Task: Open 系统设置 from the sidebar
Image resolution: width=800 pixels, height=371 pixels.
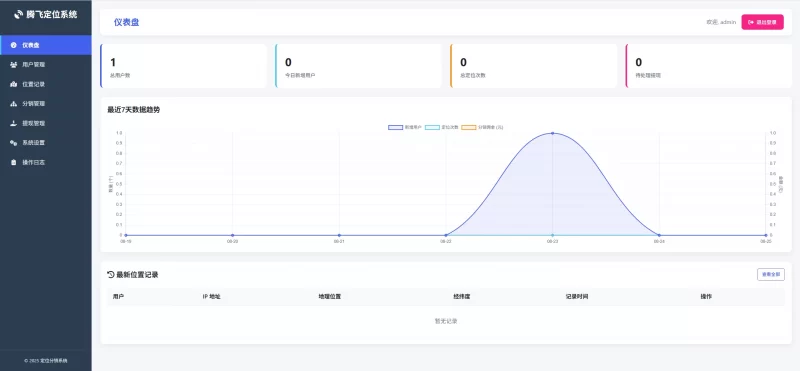Action: point(46,143)
